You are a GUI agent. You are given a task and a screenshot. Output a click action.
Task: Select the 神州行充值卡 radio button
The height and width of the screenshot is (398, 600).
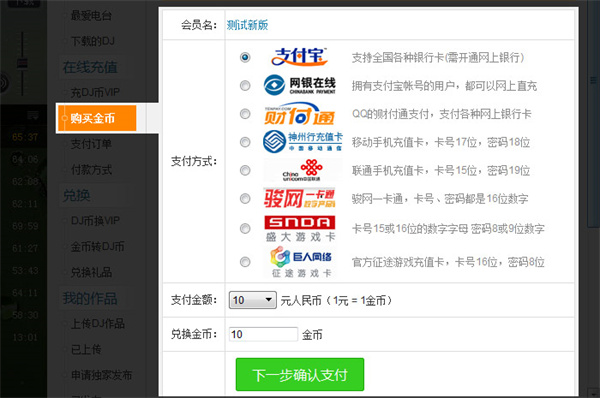[245, 142]
